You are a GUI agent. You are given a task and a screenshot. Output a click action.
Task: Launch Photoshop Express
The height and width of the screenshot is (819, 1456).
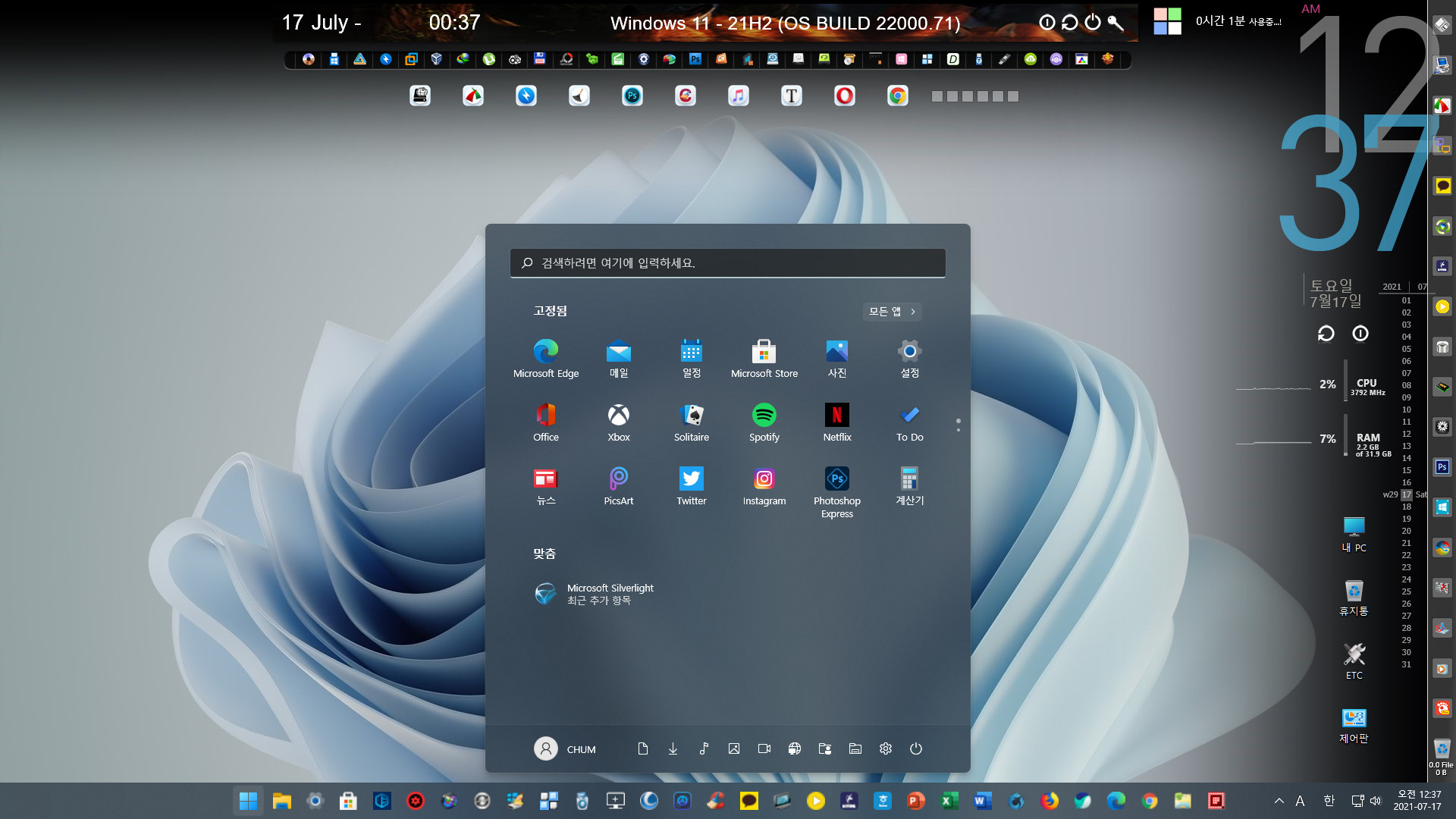coord(837,492)
